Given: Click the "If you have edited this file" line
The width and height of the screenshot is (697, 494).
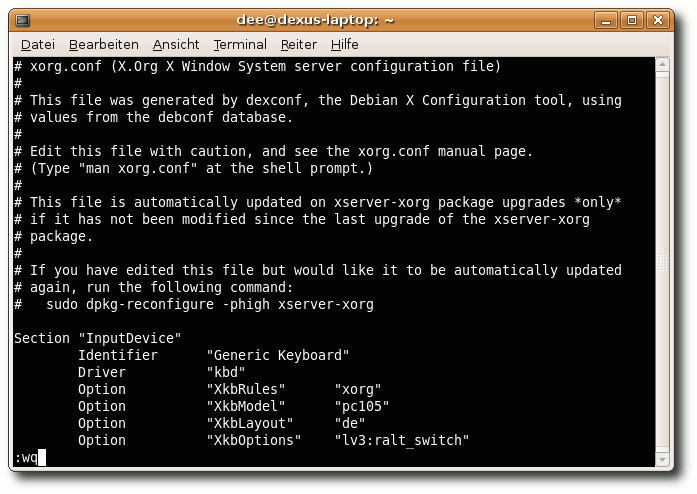Looking at the screenshot, I should [x=318, y=270].
